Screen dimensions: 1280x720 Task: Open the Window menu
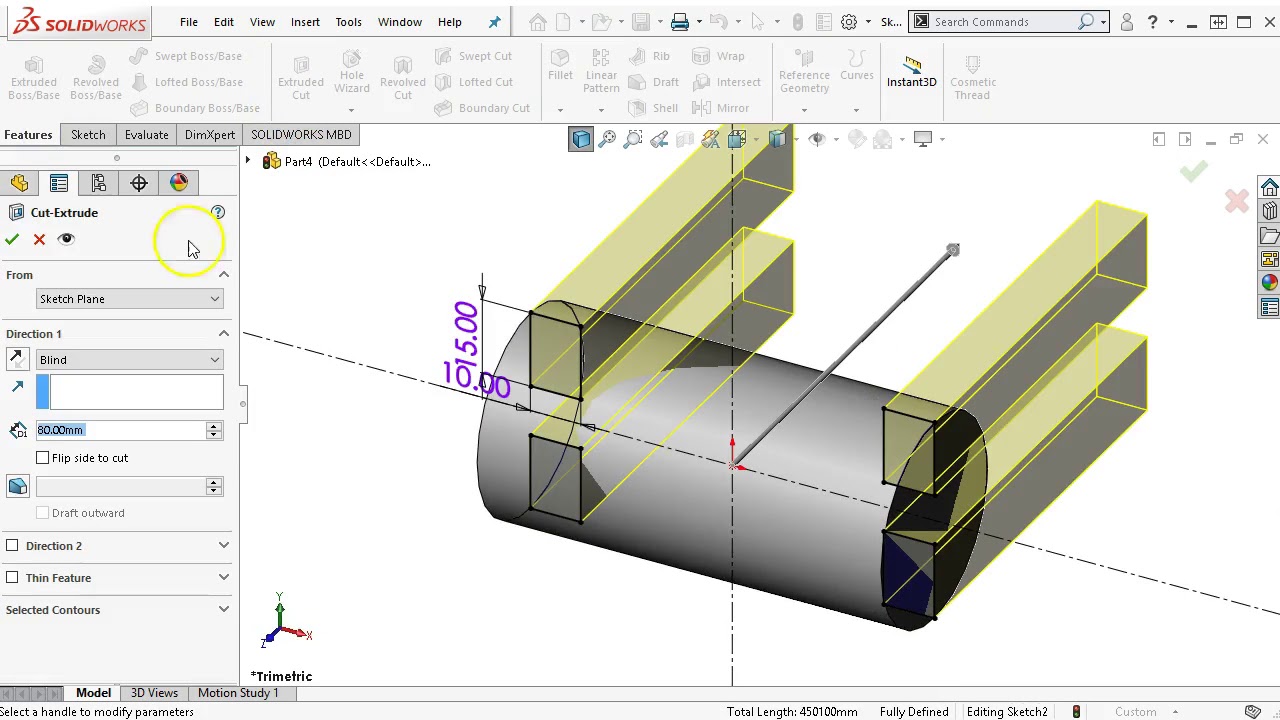(x=399, y=22)
